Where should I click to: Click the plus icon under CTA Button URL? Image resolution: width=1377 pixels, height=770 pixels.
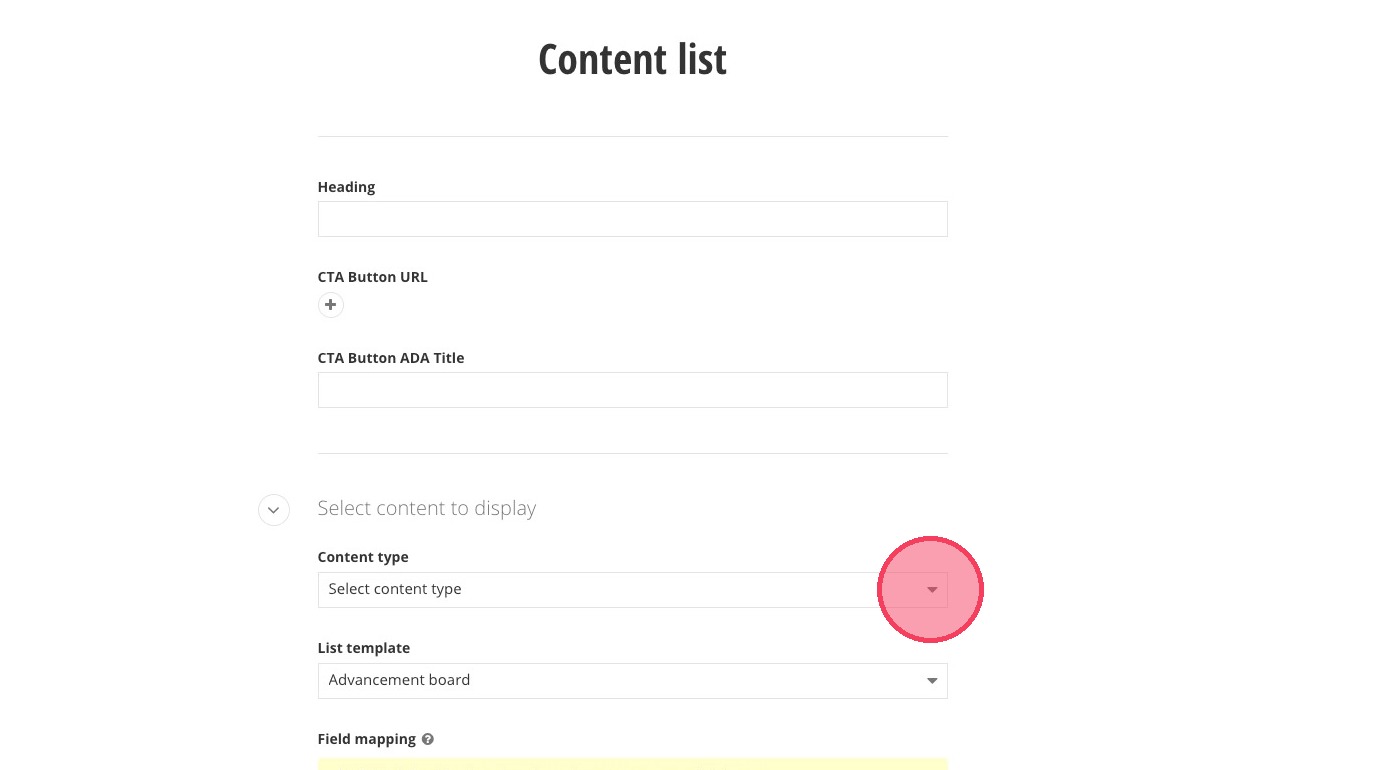[x=330, y=305]
